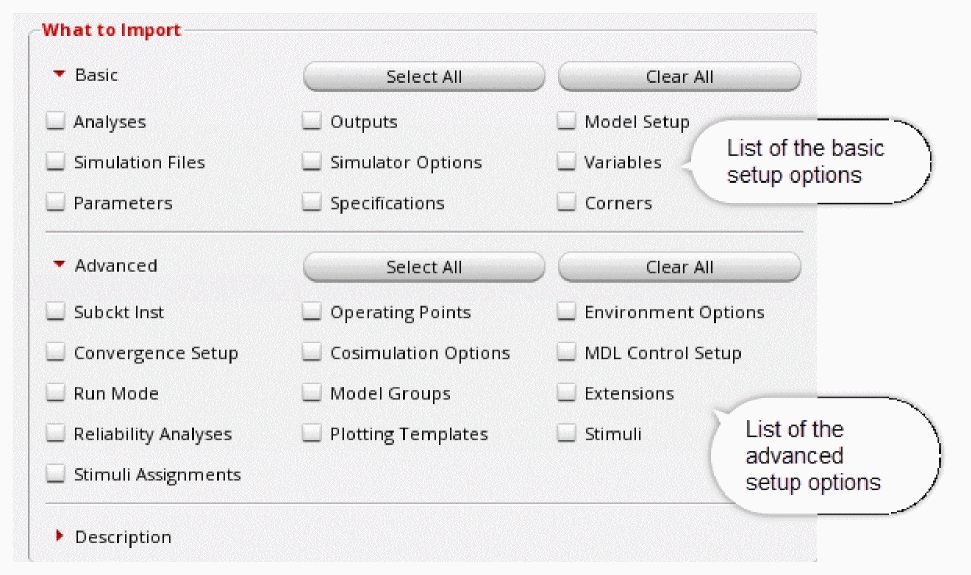Screen dimensions: 971x575
Task: Enable the Stimuli Assignments checkbox
Action: pos(56,475)
